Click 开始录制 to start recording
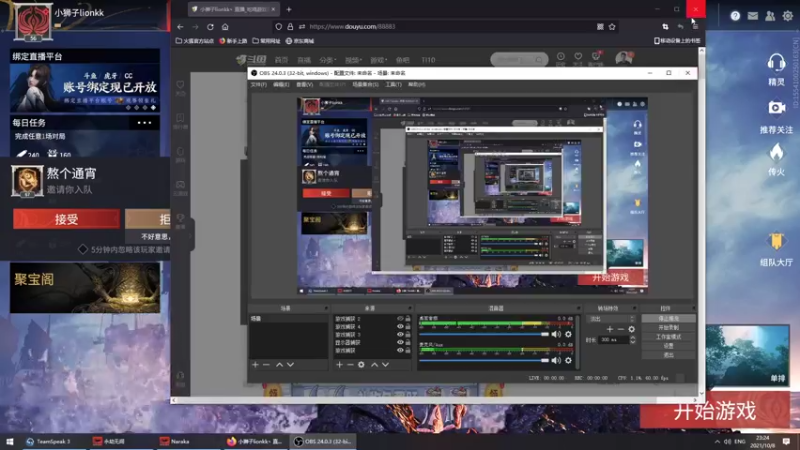The height and width of the screenshot is (450, 800). tap(668, 328)
